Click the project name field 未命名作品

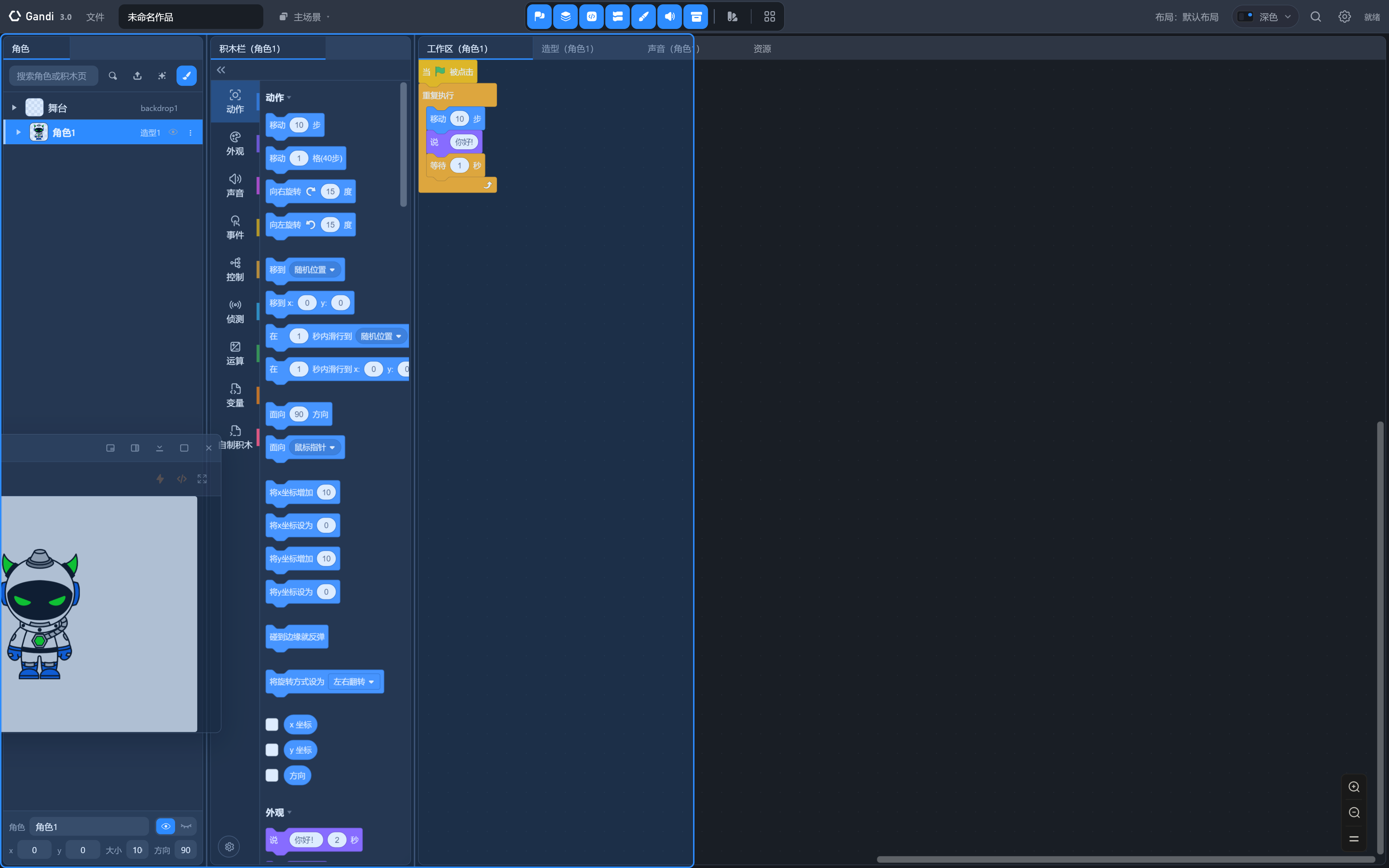click(191, 17)
